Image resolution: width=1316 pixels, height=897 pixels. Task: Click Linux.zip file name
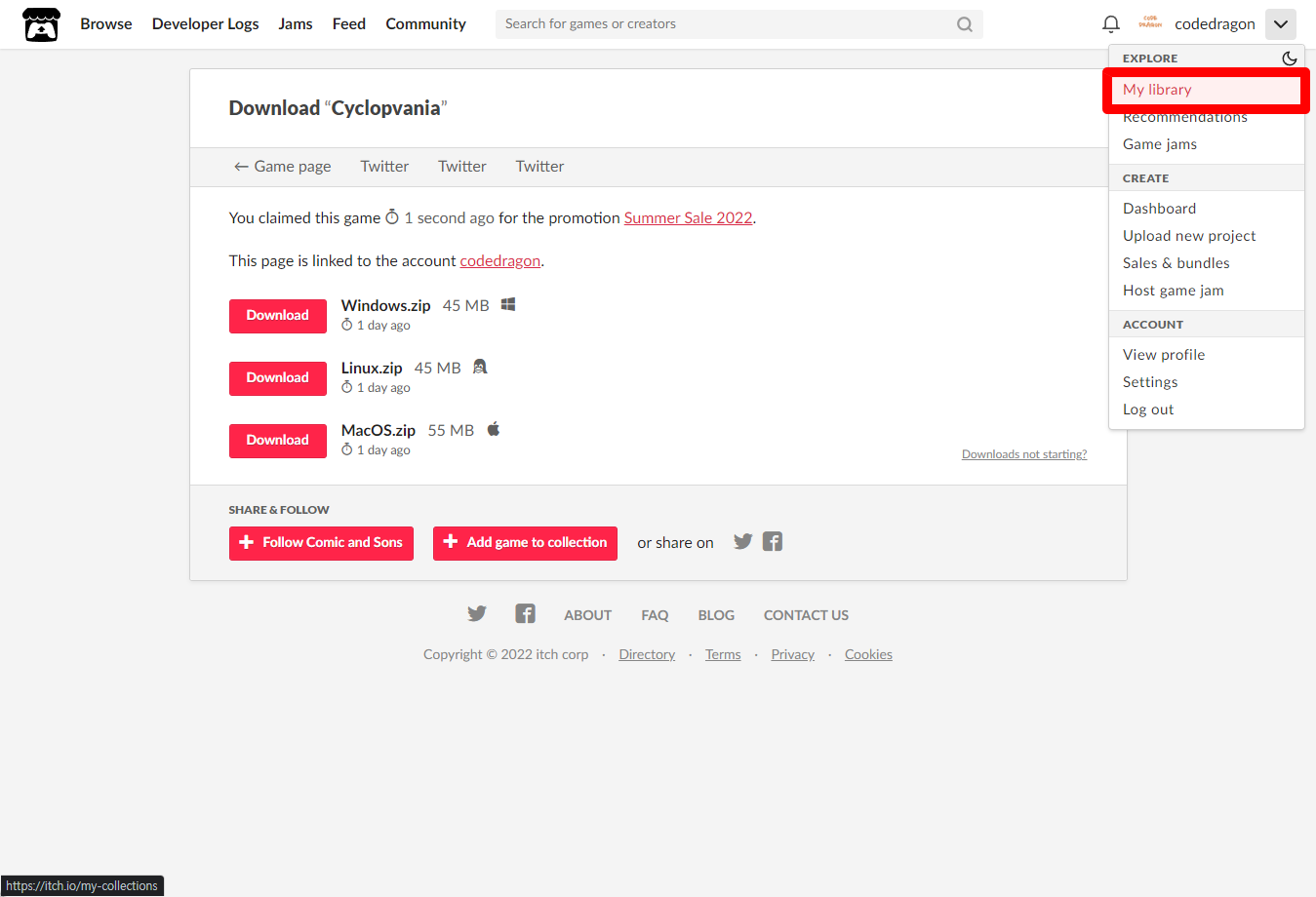[372, 369]
